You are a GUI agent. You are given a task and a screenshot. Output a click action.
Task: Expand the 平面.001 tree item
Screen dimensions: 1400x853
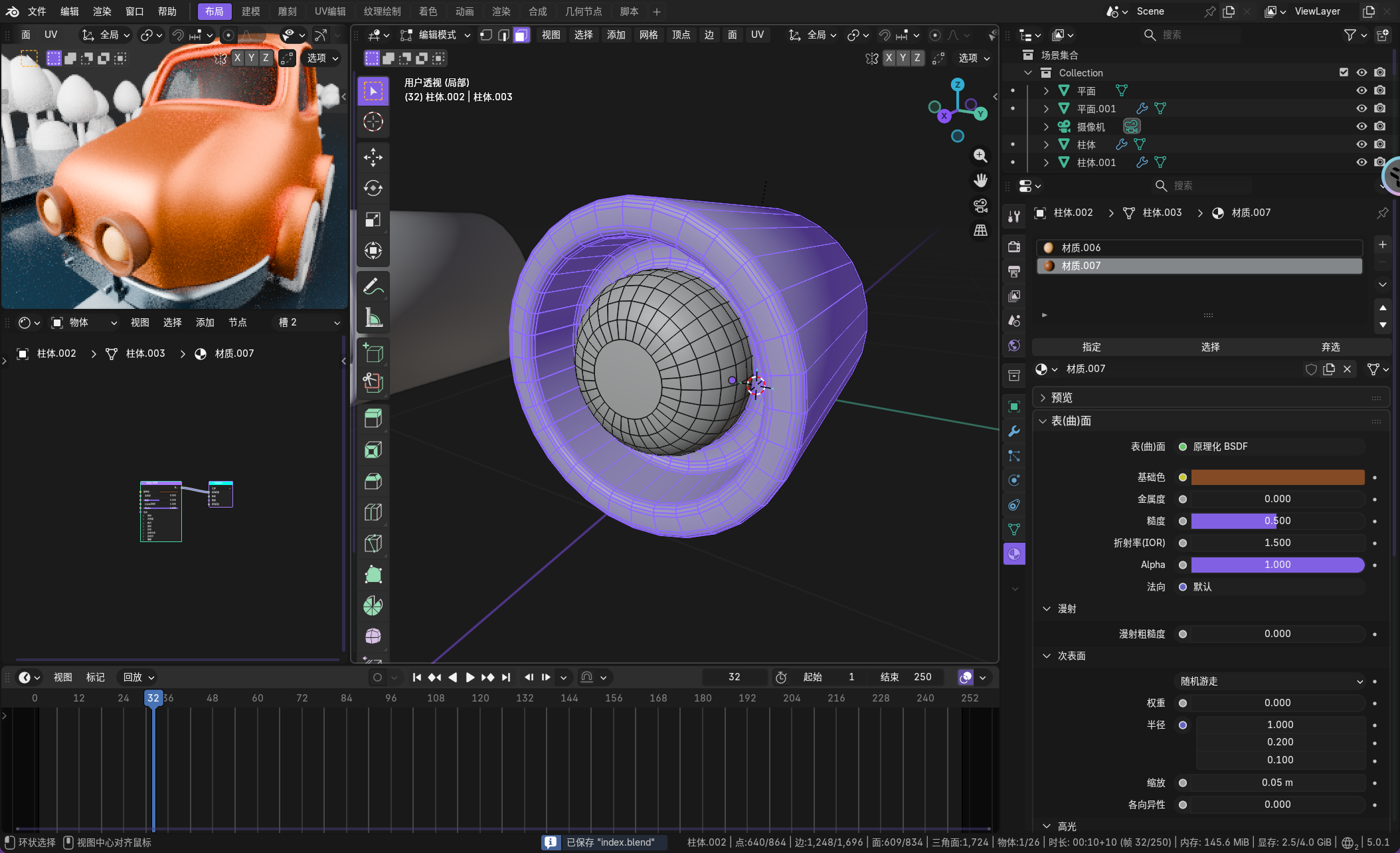tap(1046, 108)
